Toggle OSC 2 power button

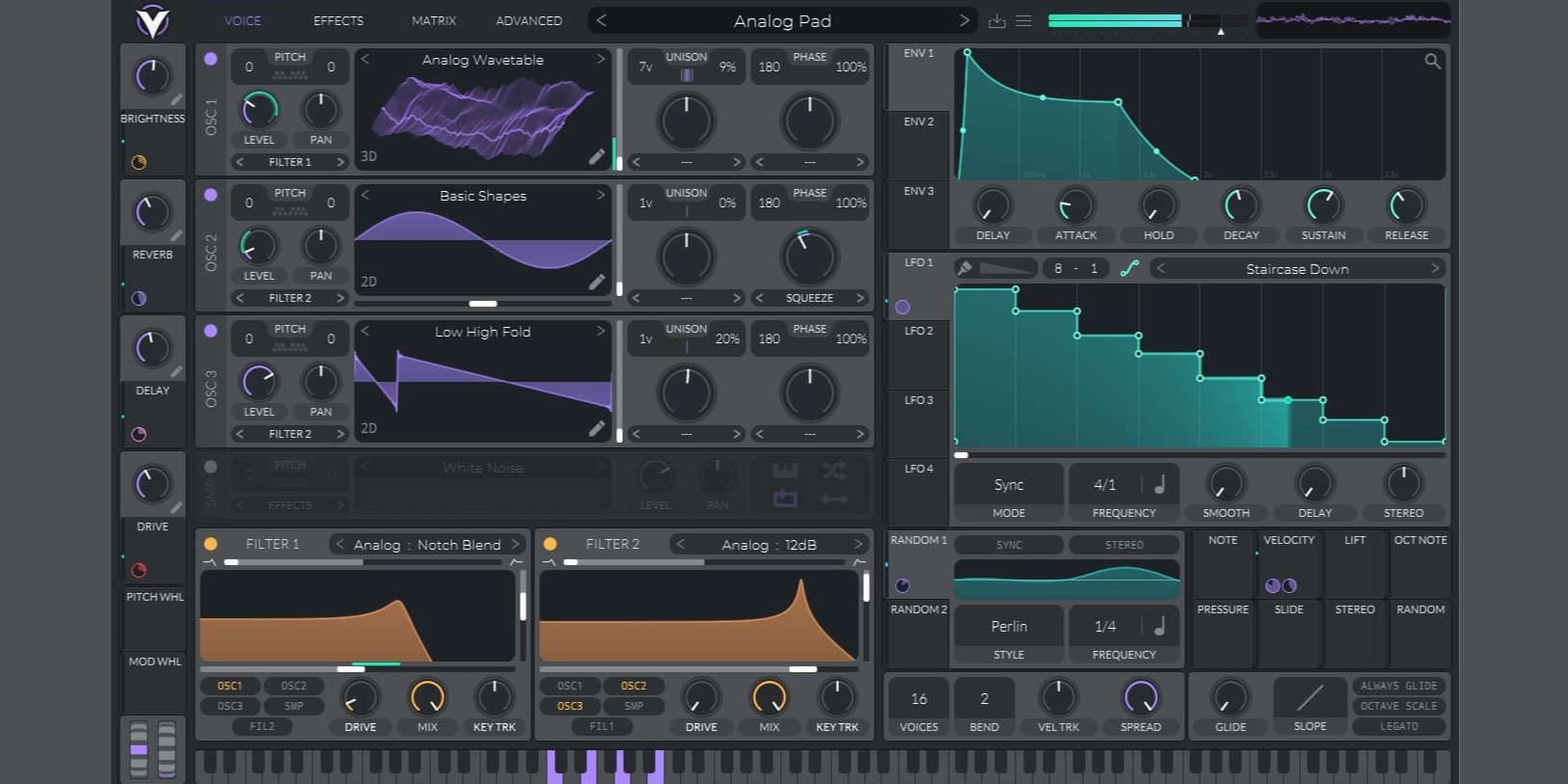(x=210, y=195)
